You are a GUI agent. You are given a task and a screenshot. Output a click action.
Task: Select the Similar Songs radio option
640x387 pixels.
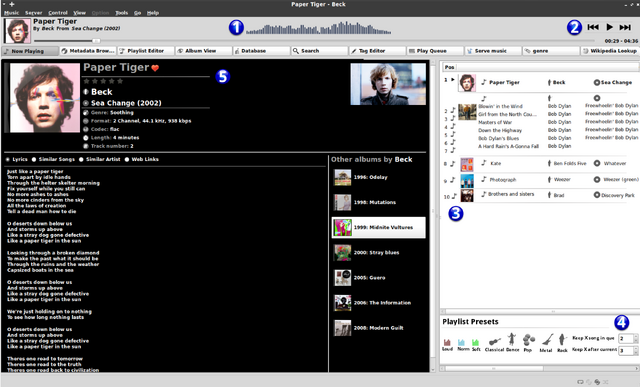pyautogui.click(x=34, y=160)
